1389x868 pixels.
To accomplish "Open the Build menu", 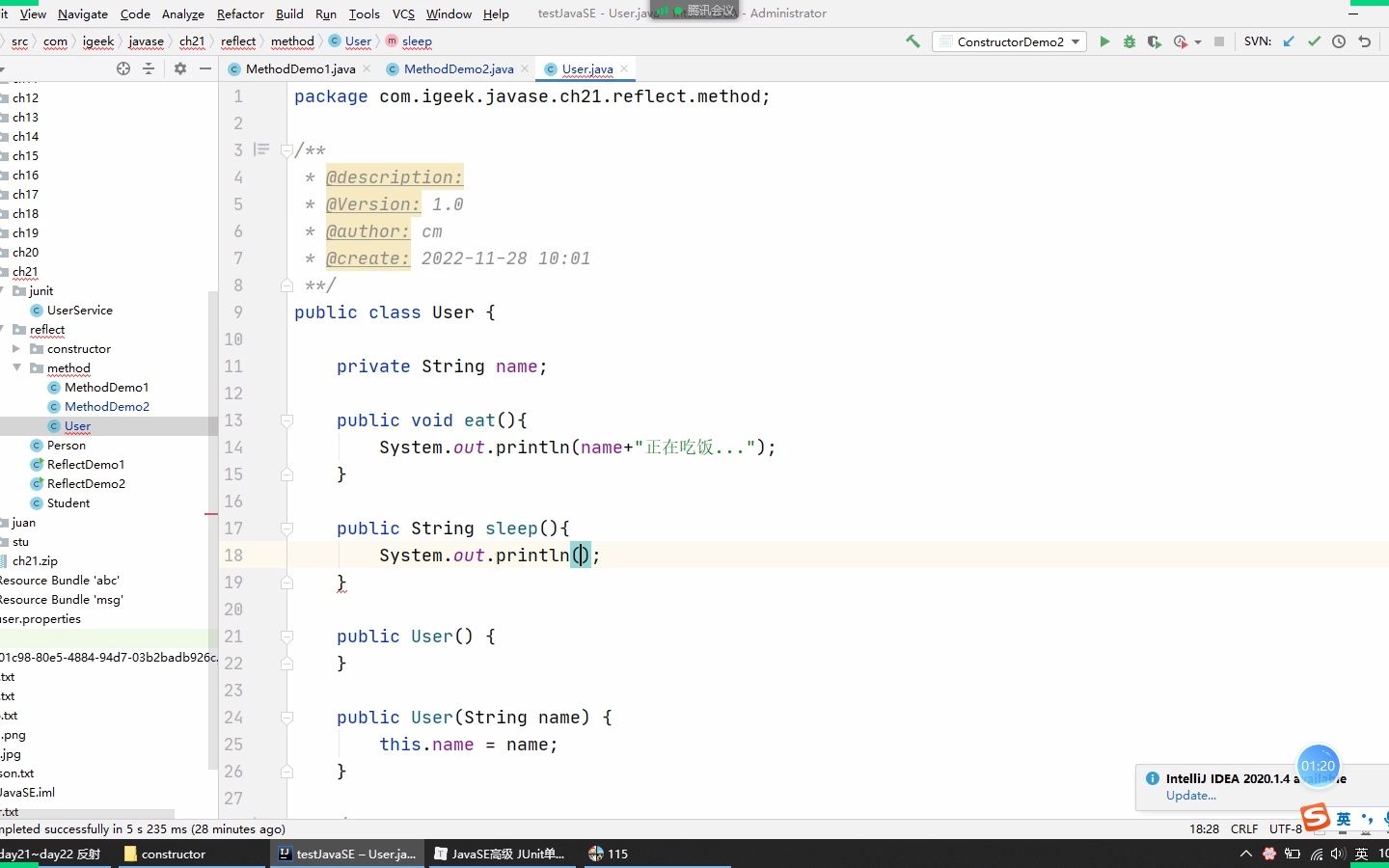I will (289, 14).
